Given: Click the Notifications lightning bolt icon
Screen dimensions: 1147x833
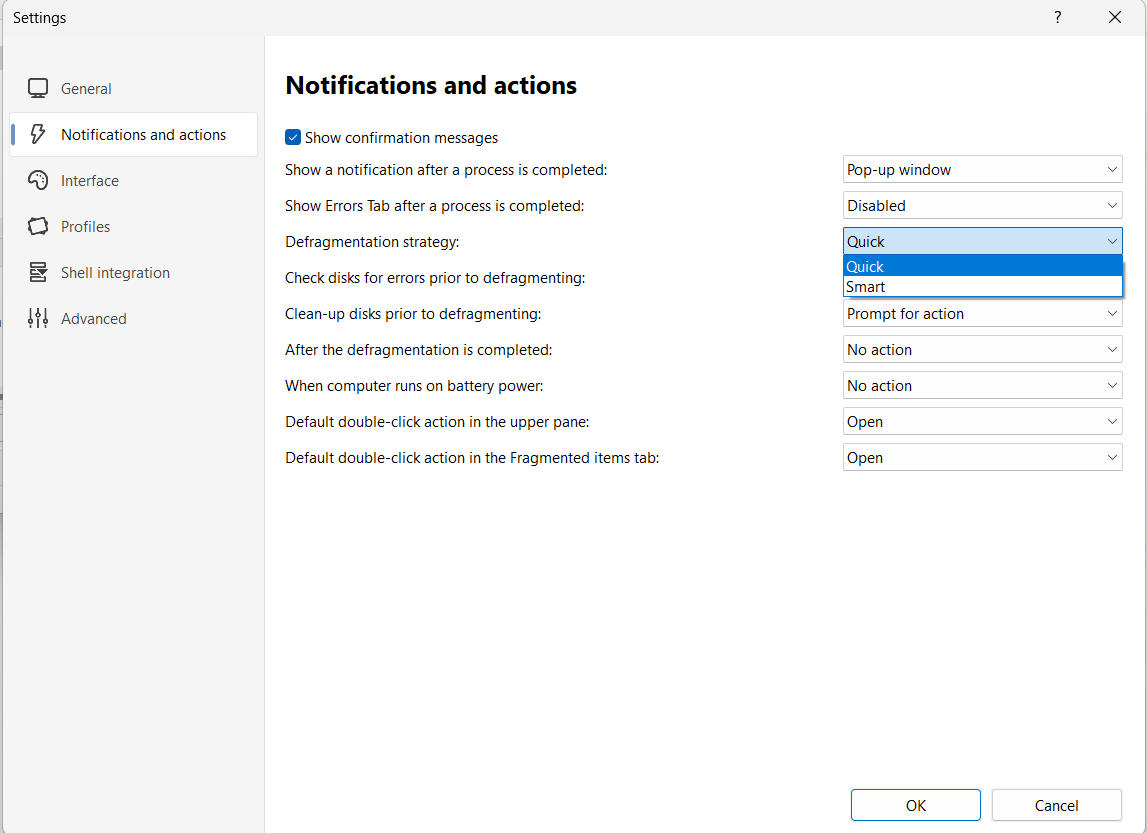Looking at the screenshot, I should click(38, 135).
